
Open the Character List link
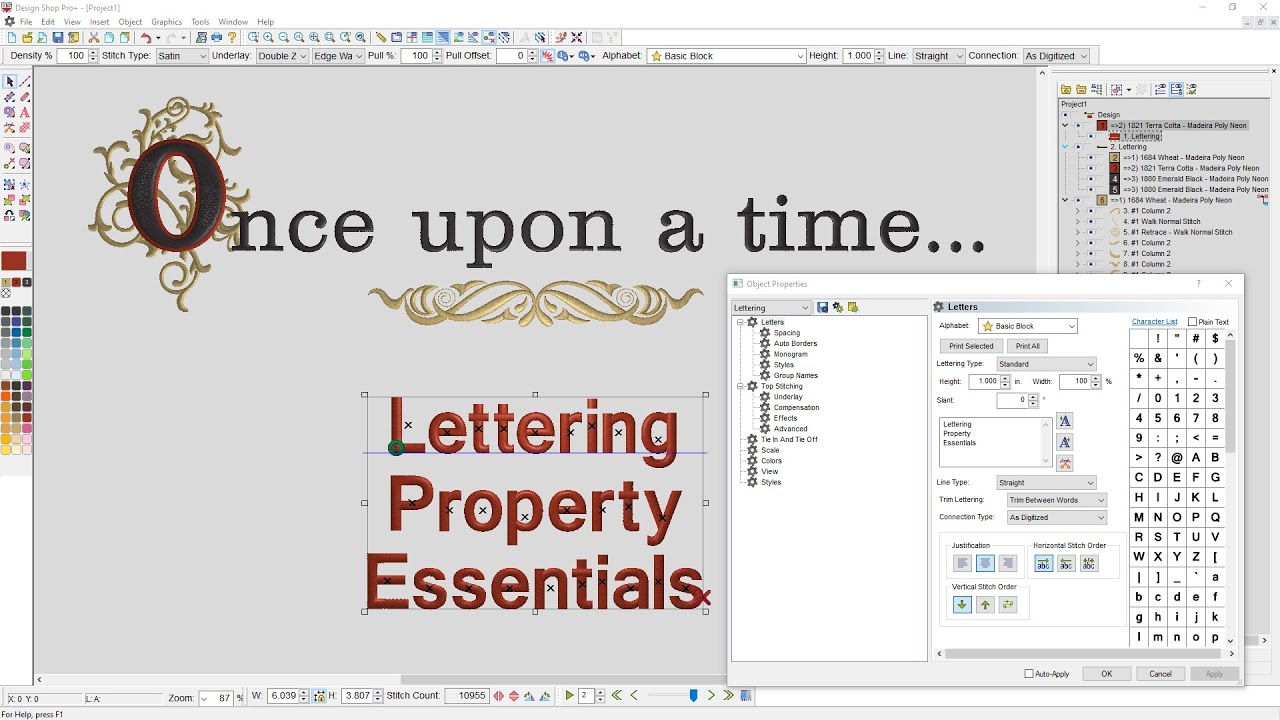point(1154,322)
